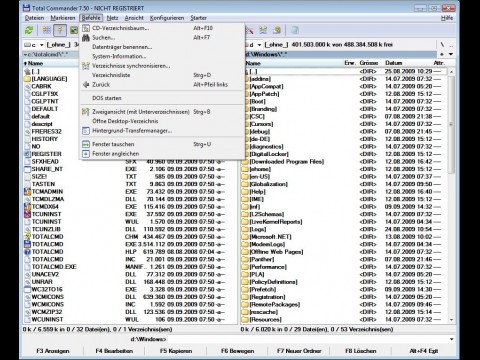Click the right panel vertical scrollbar
Image resolution: width=480 pixels, height=360 pixels.
point(451,195)
